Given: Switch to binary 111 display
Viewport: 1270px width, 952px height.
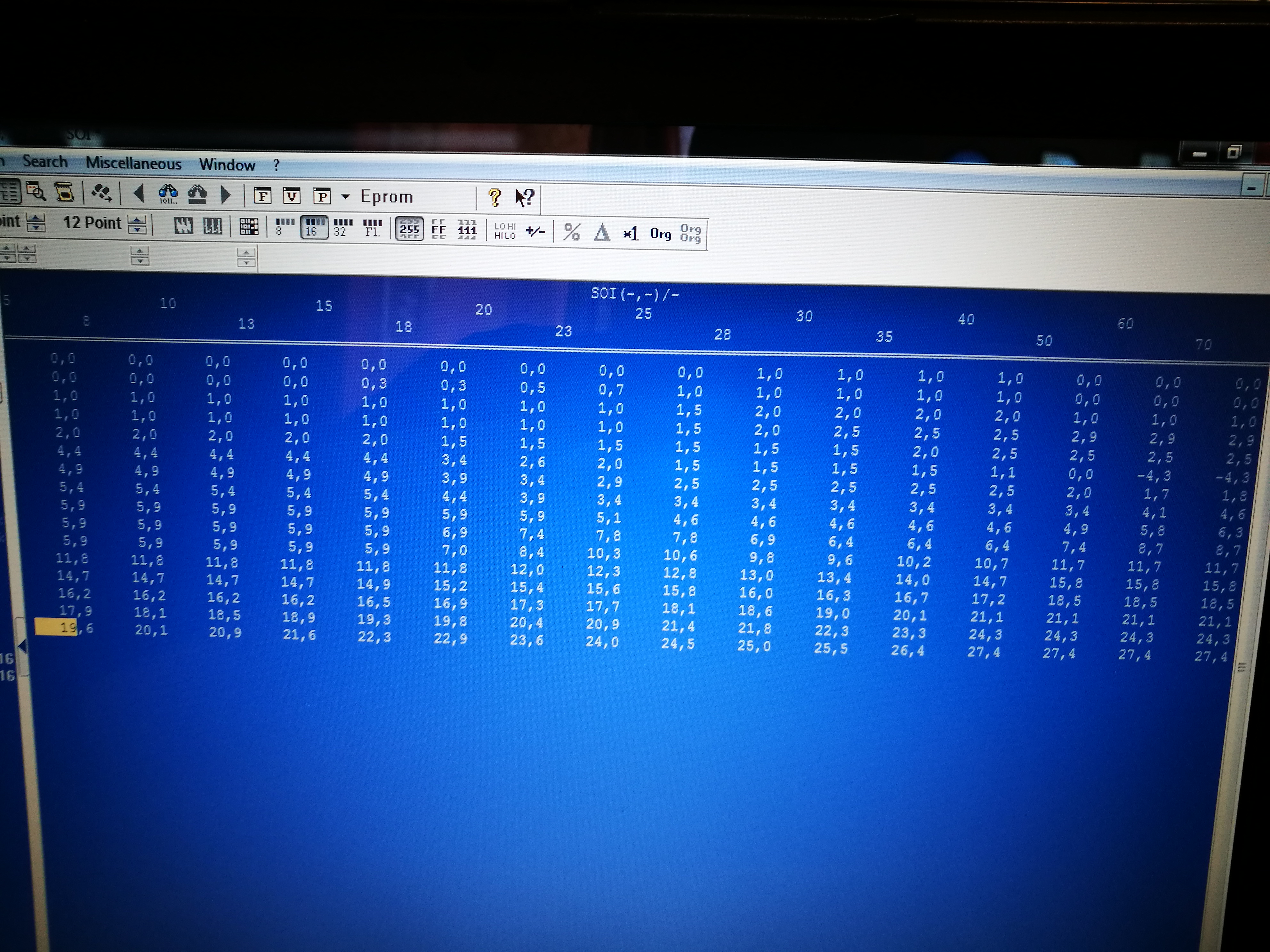Looking at the screenshot, I should (467, 230).
